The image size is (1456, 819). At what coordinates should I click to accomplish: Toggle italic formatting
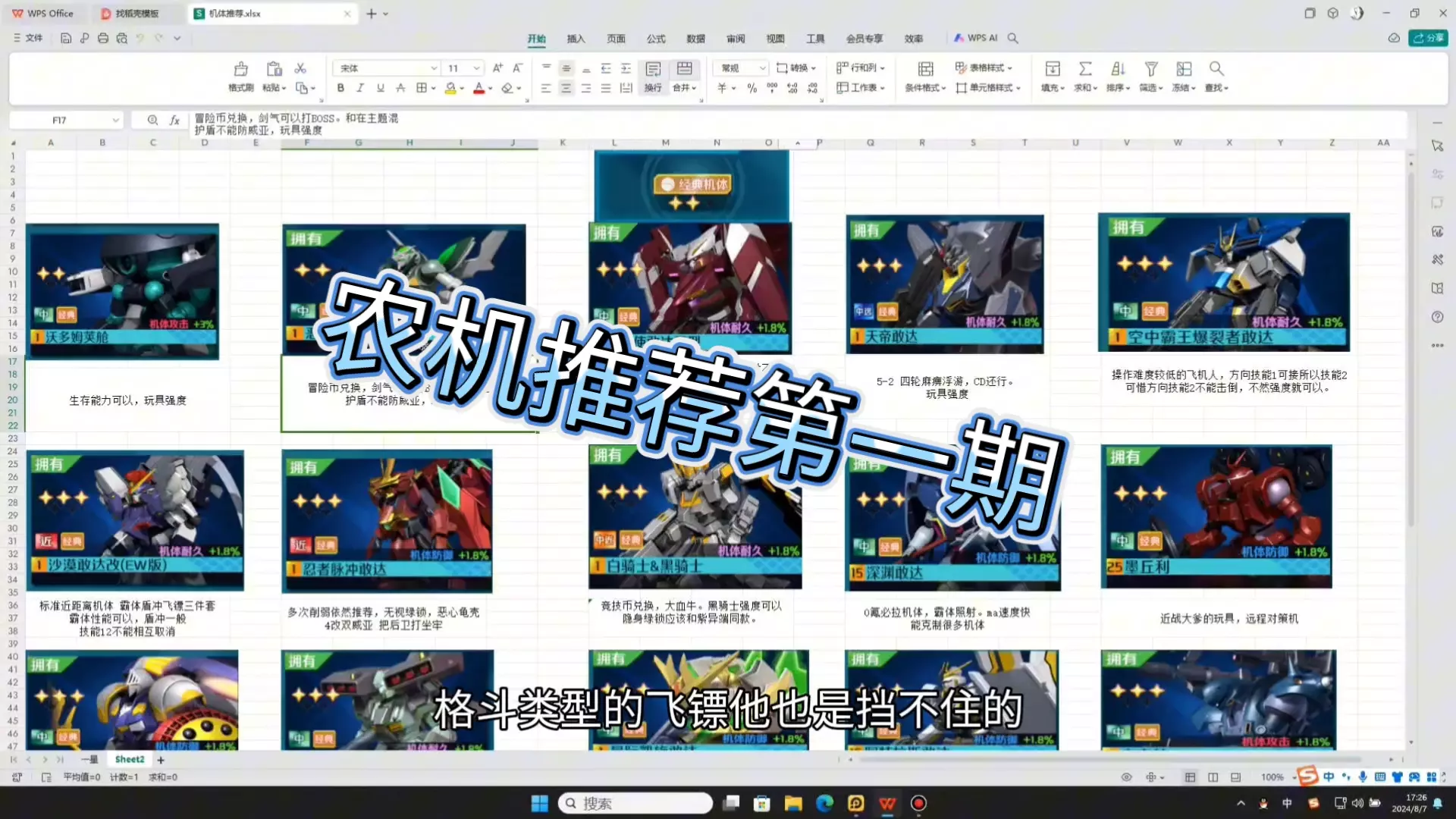[360, 88]
